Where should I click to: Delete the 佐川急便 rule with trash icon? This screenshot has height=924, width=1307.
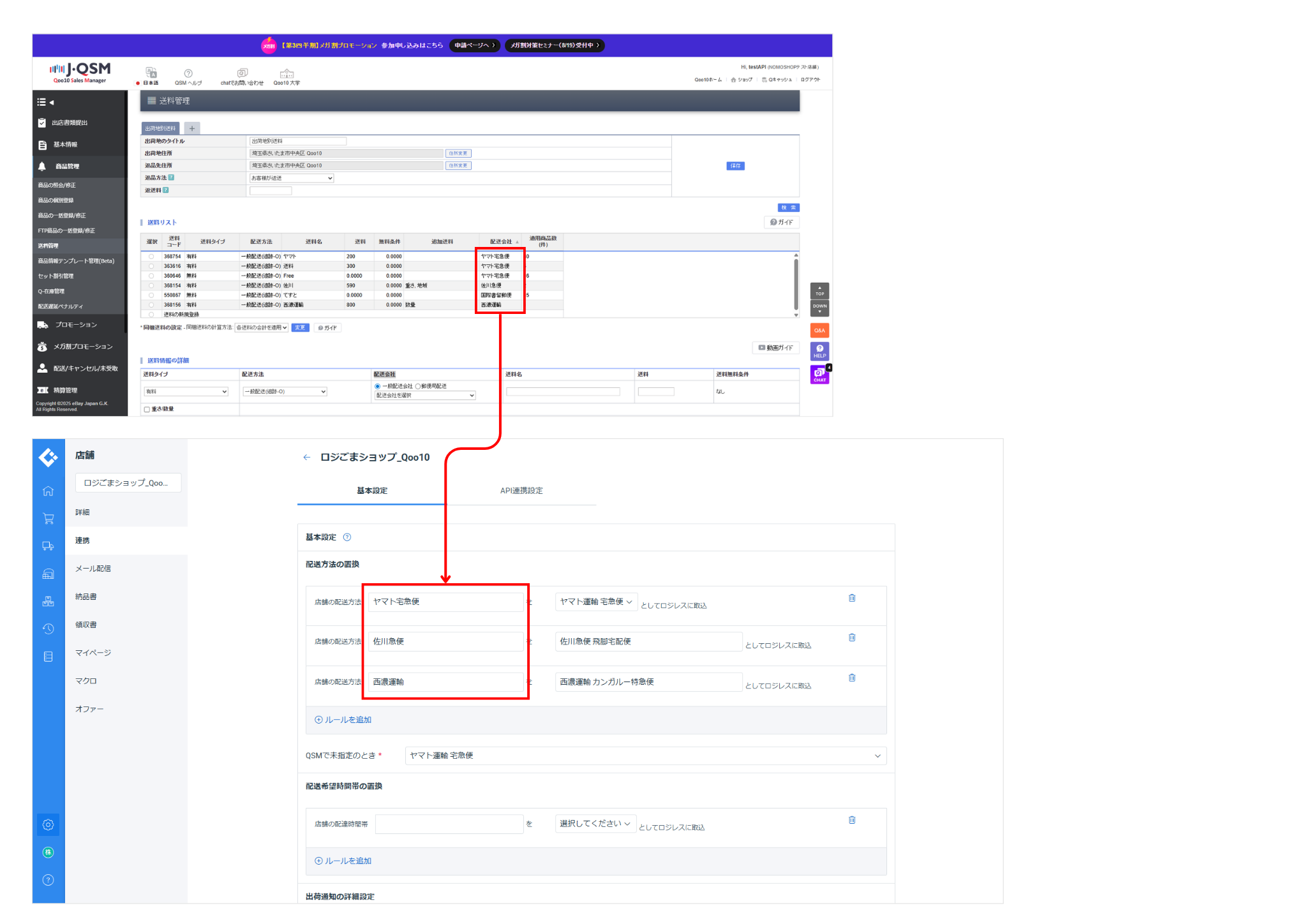[x=852, y=637]
